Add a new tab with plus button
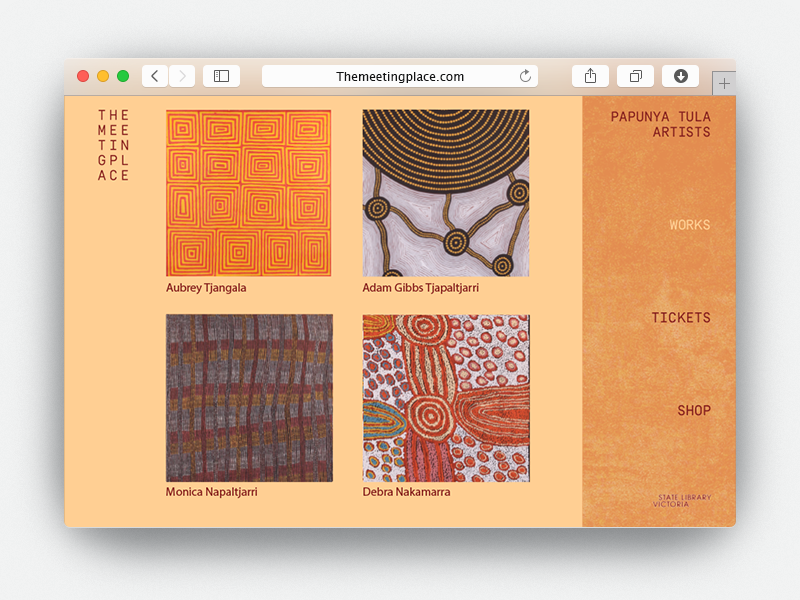The height and width of the screenshot is (600, 800). [x=724, y=83]
